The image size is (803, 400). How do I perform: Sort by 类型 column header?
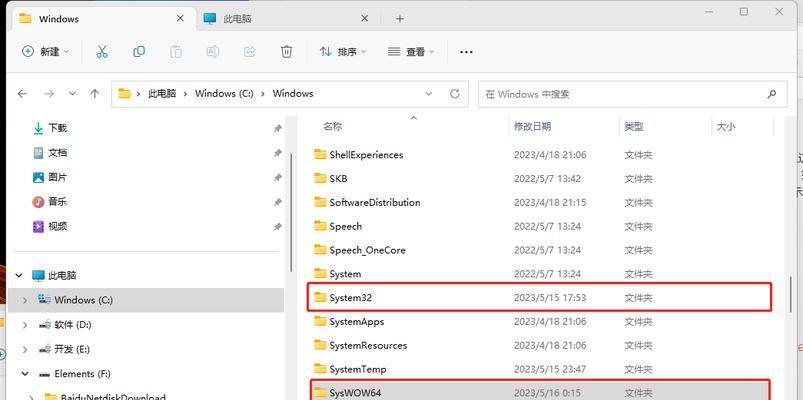[x=633, y=127]
